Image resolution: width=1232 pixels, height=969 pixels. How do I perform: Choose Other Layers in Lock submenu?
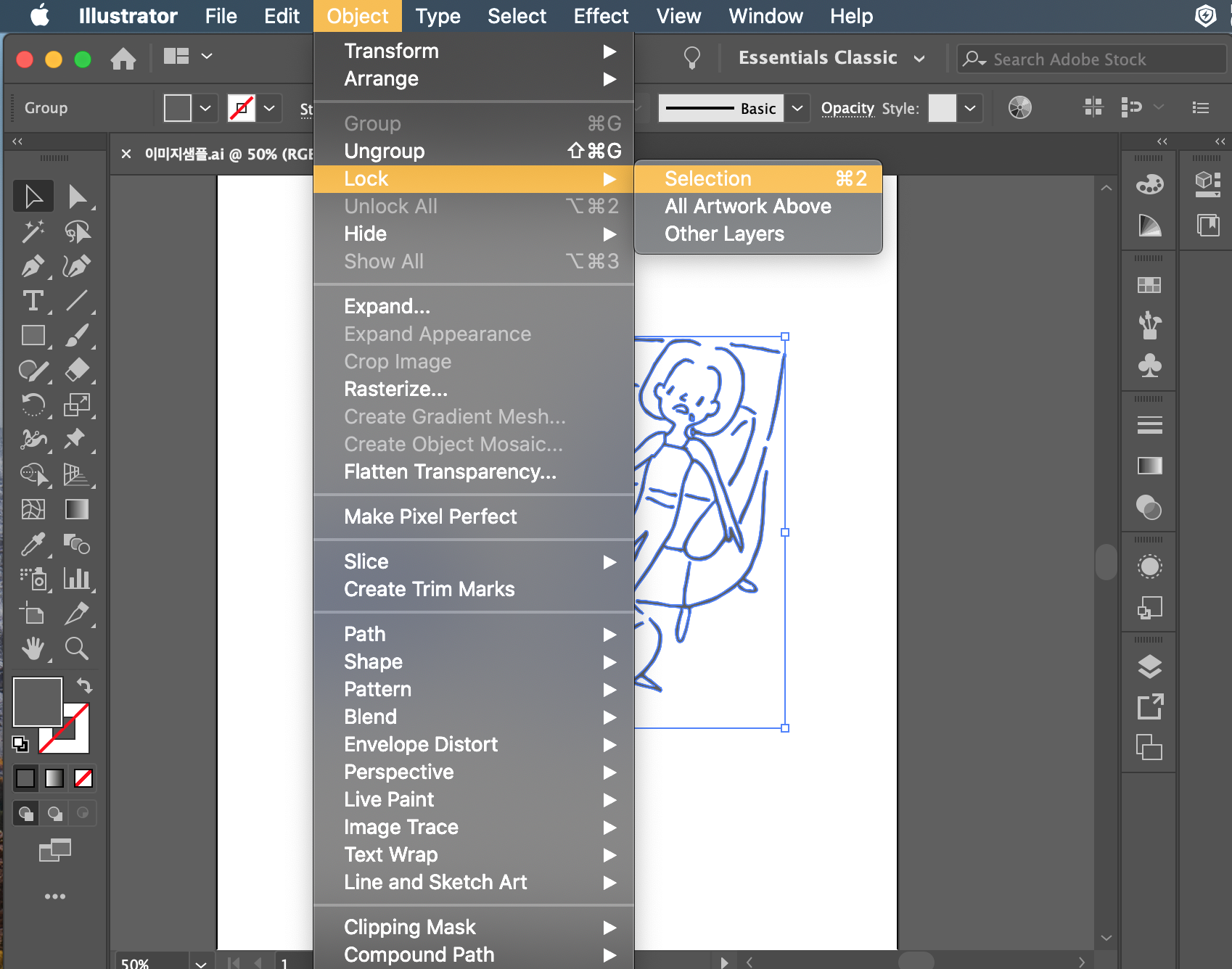(758, 234)
